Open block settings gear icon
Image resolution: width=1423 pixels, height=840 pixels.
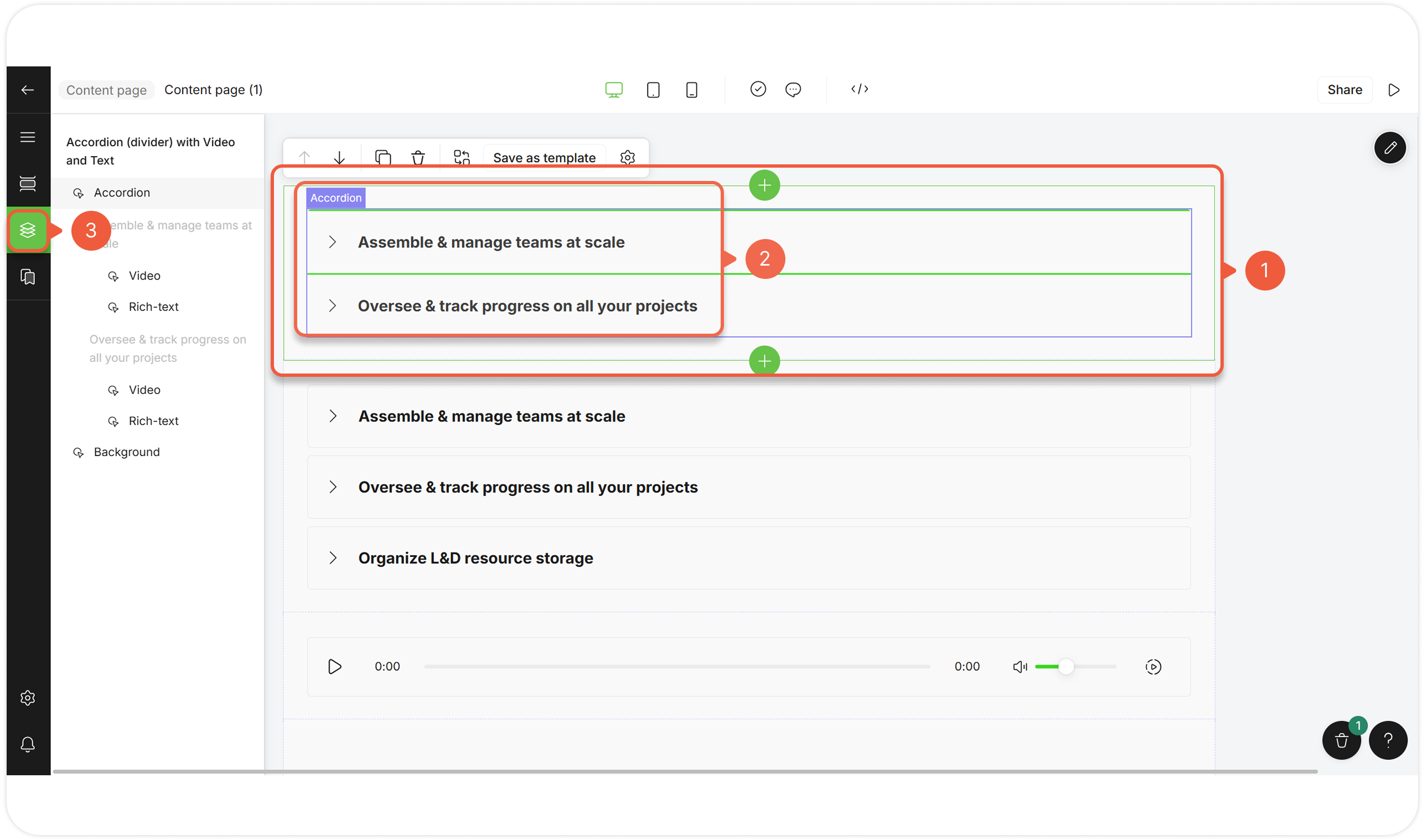(627, 157)
